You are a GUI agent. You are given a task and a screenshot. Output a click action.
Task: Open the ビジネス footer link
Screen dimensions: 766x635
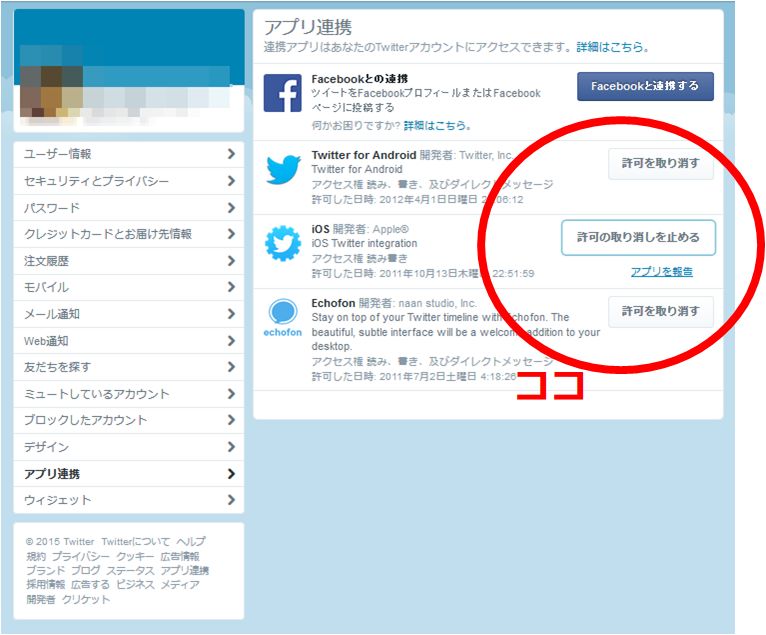[135, 585]
